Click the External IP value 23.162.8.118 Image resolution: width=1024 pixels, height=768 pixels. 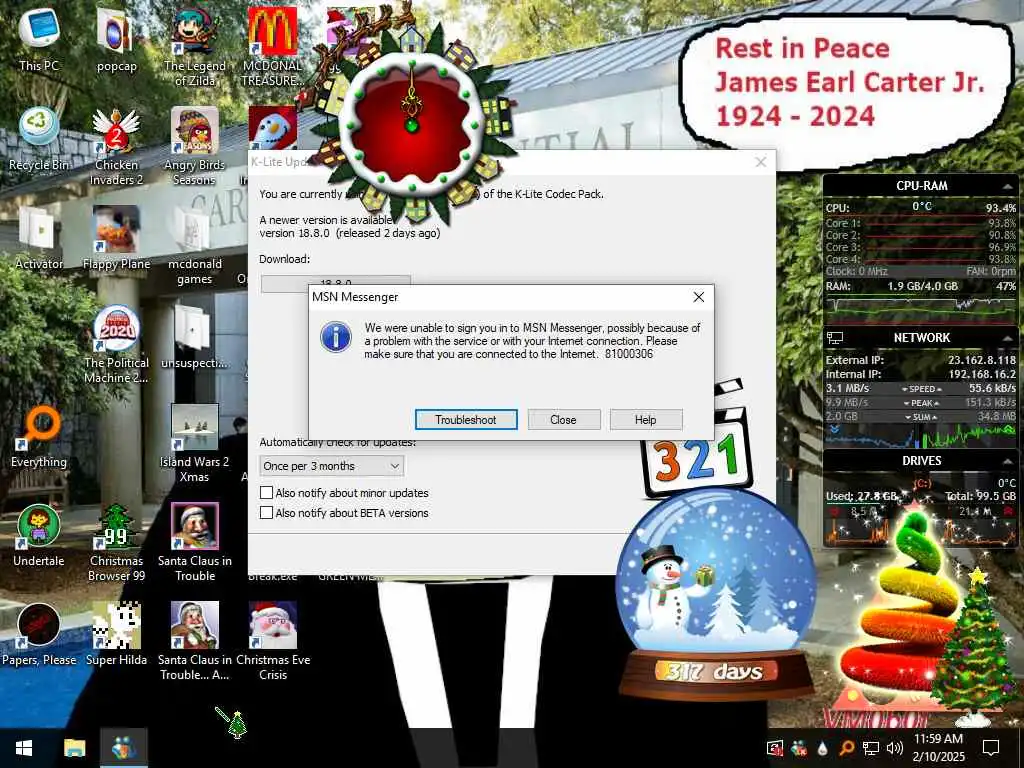982,360
